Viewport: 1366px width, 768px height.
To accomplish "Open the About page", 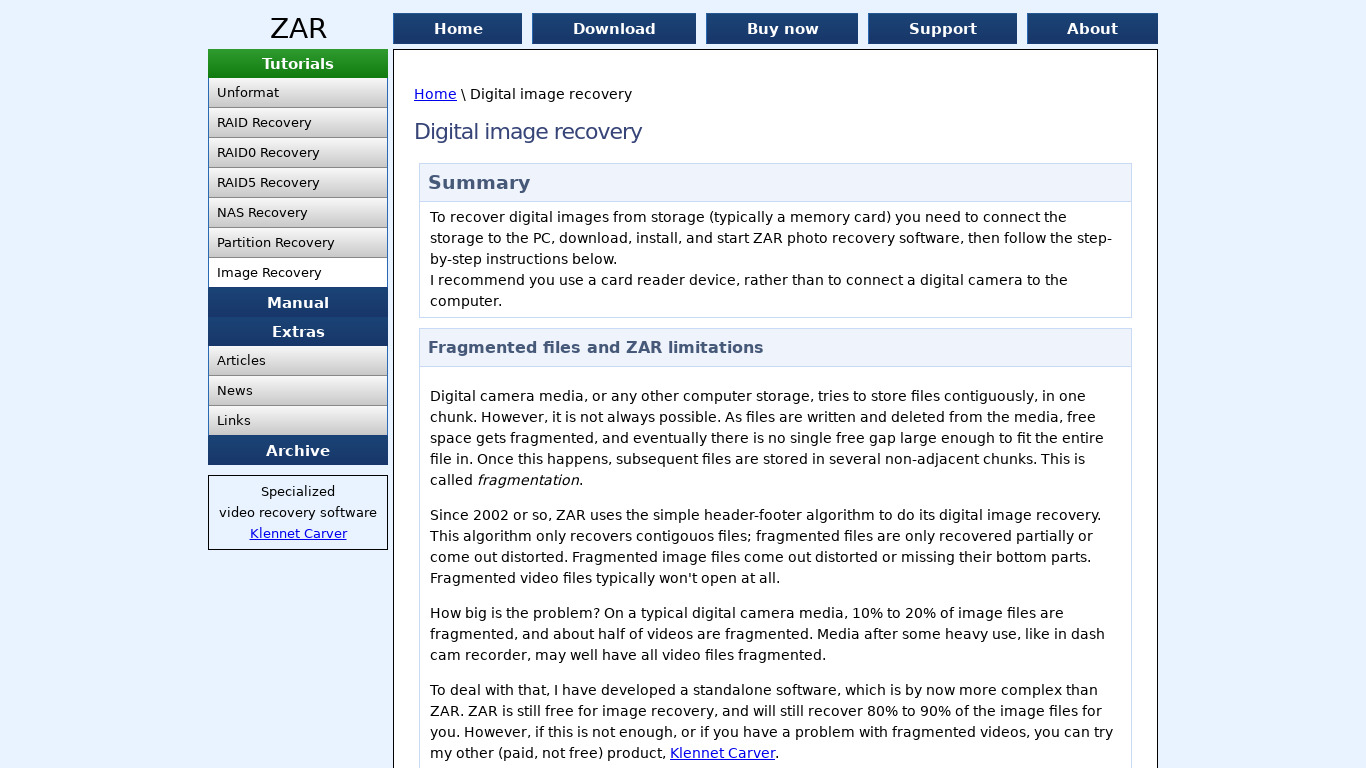I will (1092, 29).
